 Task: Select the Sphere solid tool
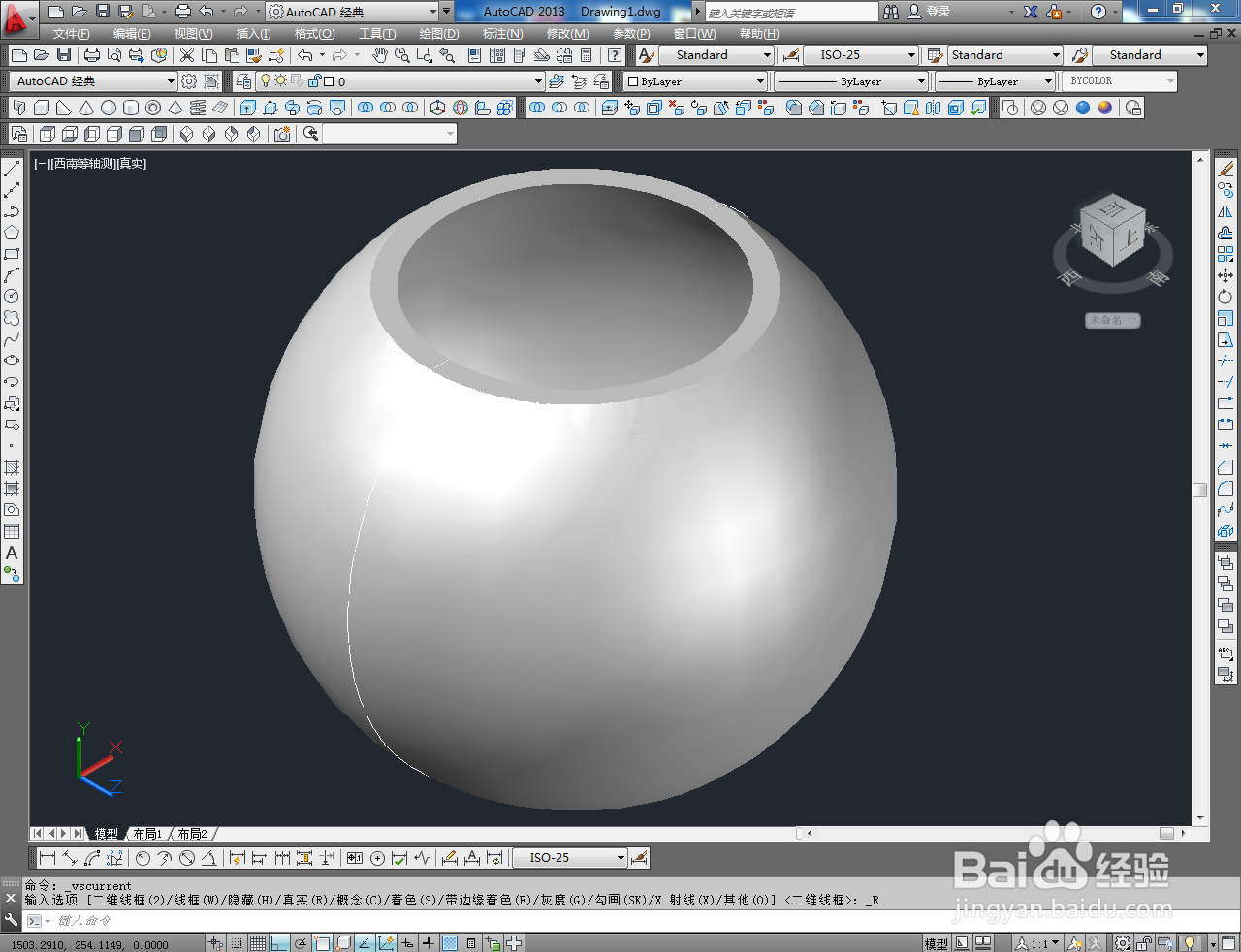109,108
